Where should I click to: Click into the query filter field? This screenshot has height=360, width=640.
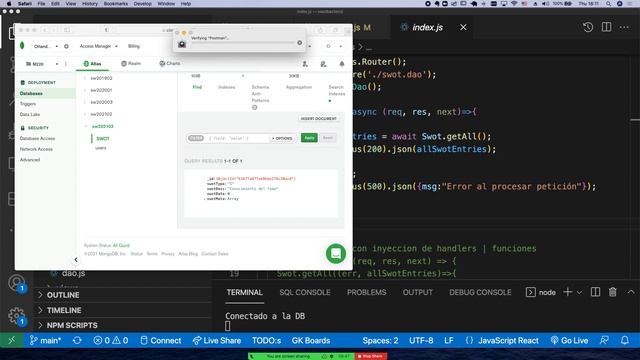click(238, 138)
